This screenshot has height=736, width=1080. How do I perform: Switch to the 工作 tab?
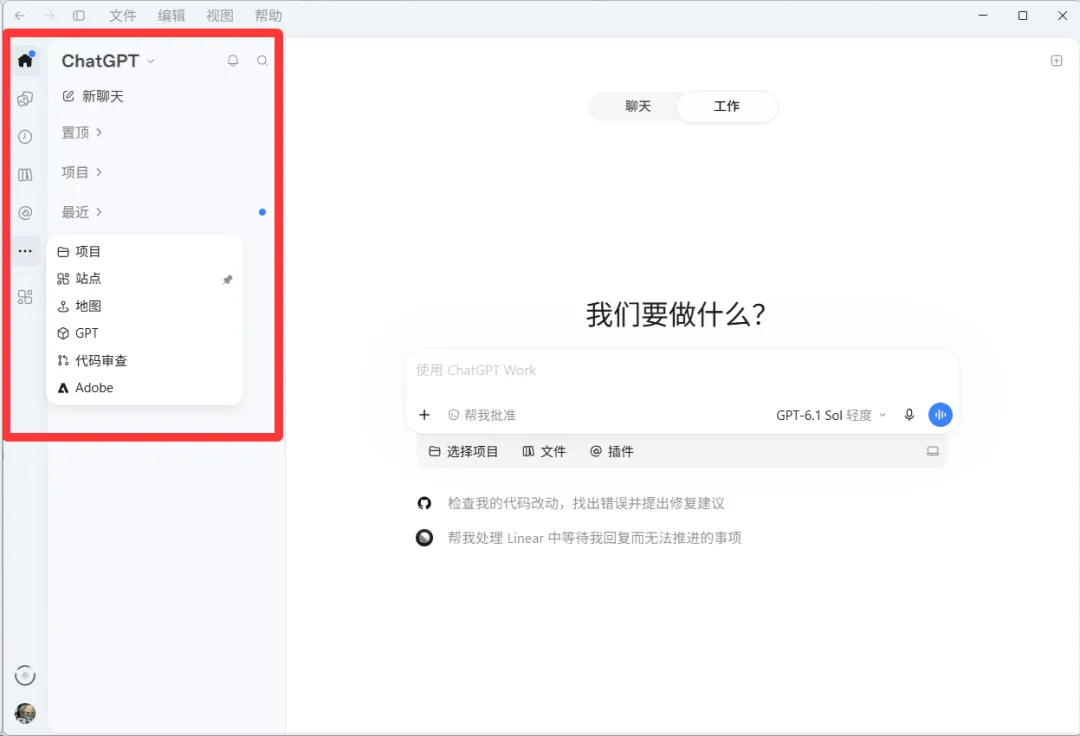click(x=727, y=106)
